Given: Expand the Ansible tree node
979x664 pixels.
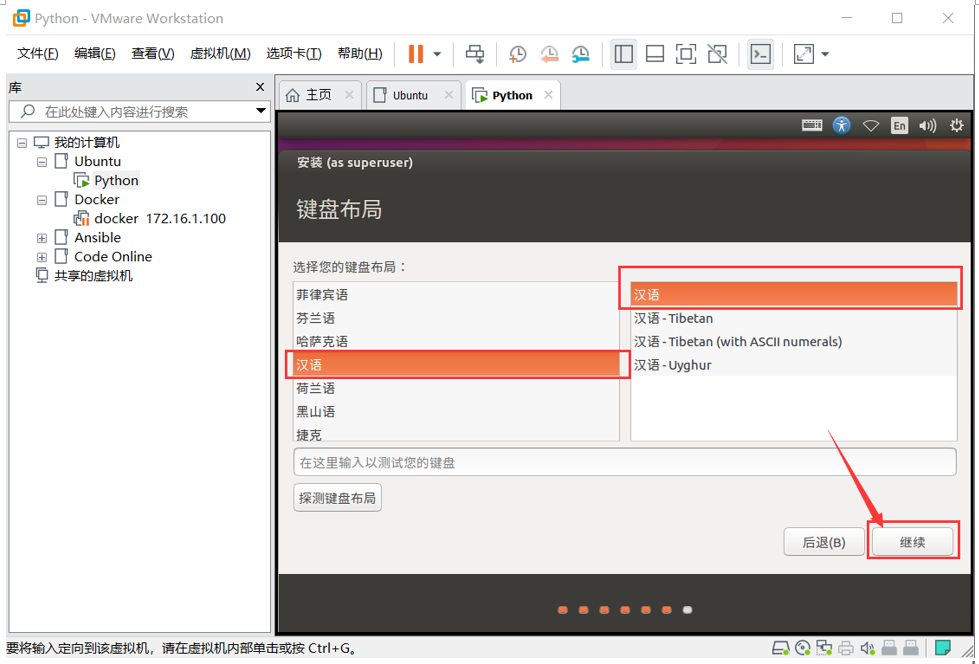Looking at the screenshot, I should click(x=41, y=237).
